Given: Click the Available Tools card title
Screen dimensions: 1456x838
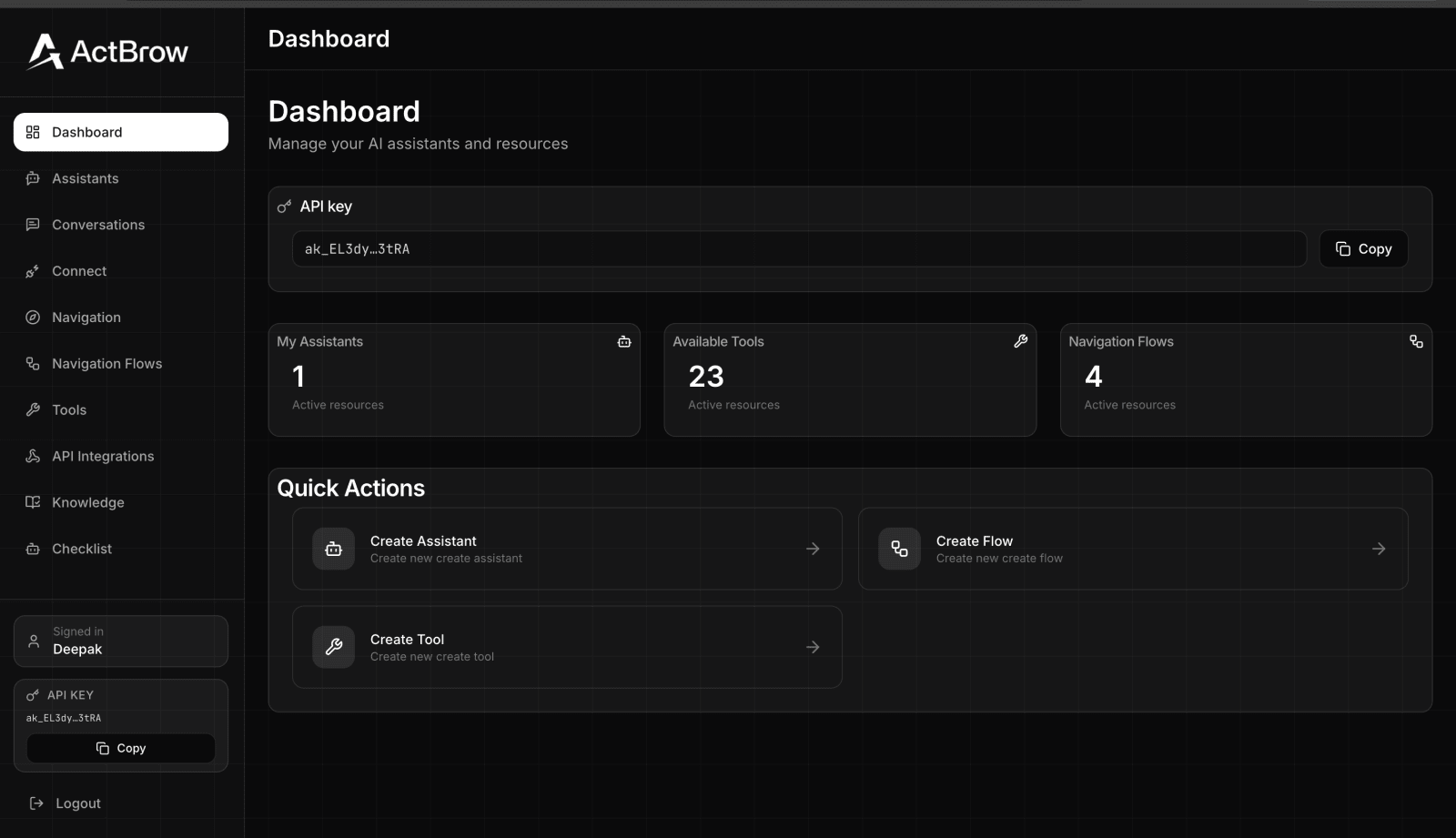Looking at the screenshot, I should click(718, 341).
